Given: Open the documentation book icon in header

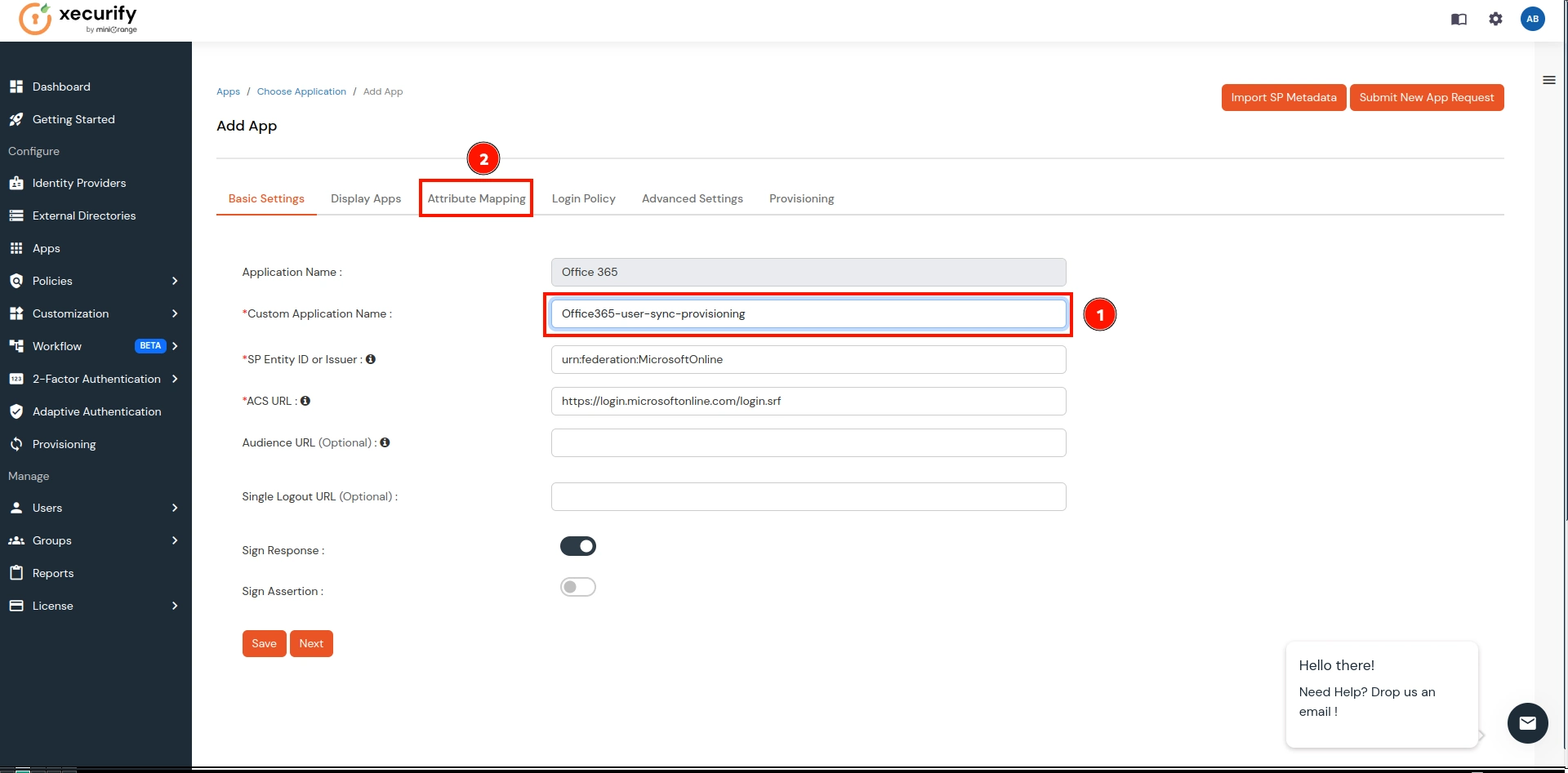Looking at the screenshot, I should click(x=1457, y=19).
